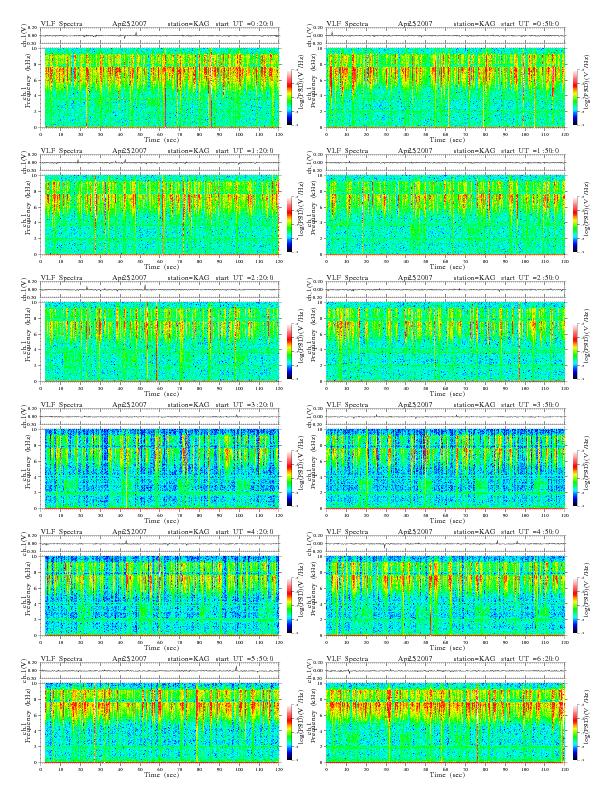Click the spectrogram starting UT 4:50:0
This screenshot has width=612, height=792.
point(445,596)
